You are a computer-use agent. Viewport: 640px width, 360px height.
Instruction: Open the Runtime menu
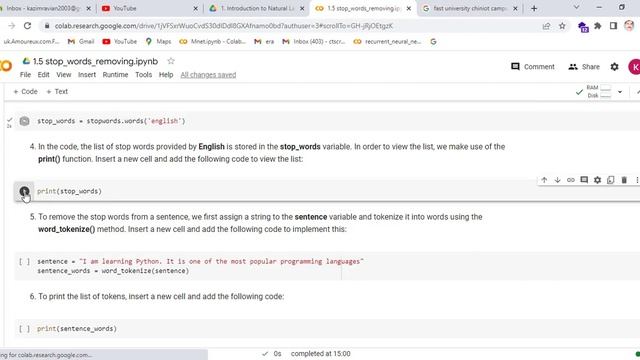[x=116, y=75]
